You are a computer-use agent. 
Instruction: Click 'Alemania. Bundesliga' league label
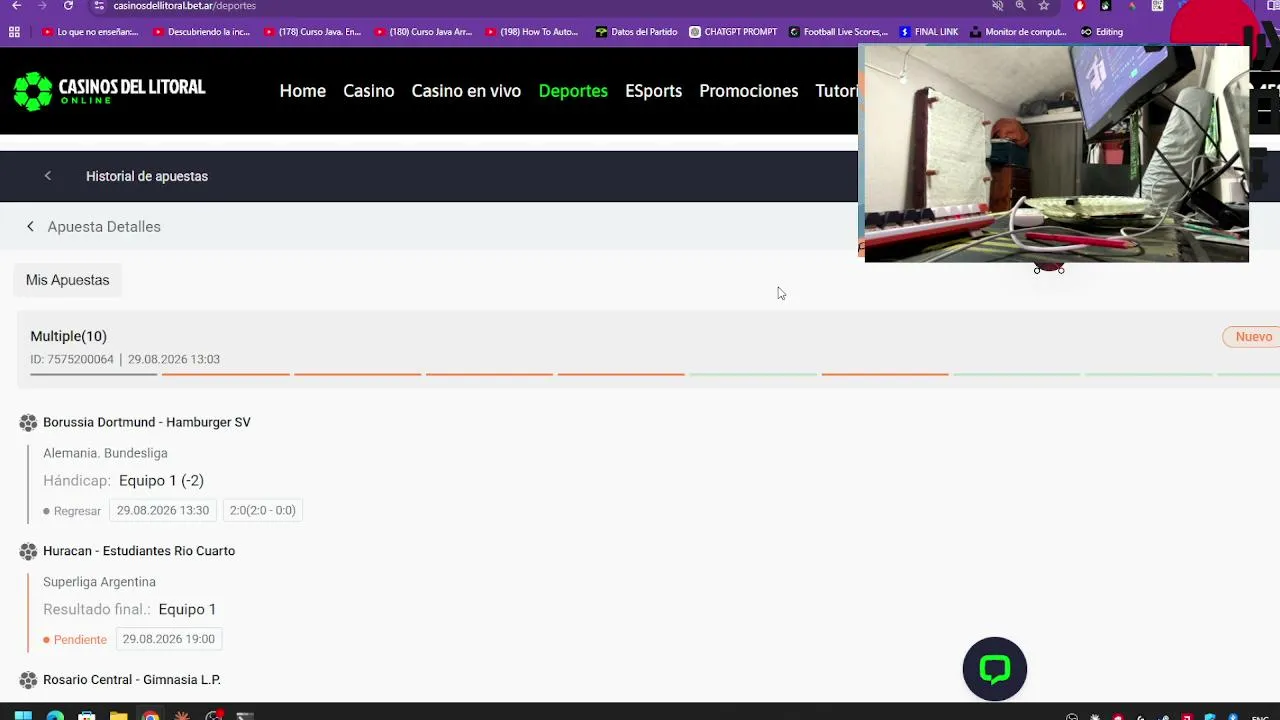(x=105, y=453)
